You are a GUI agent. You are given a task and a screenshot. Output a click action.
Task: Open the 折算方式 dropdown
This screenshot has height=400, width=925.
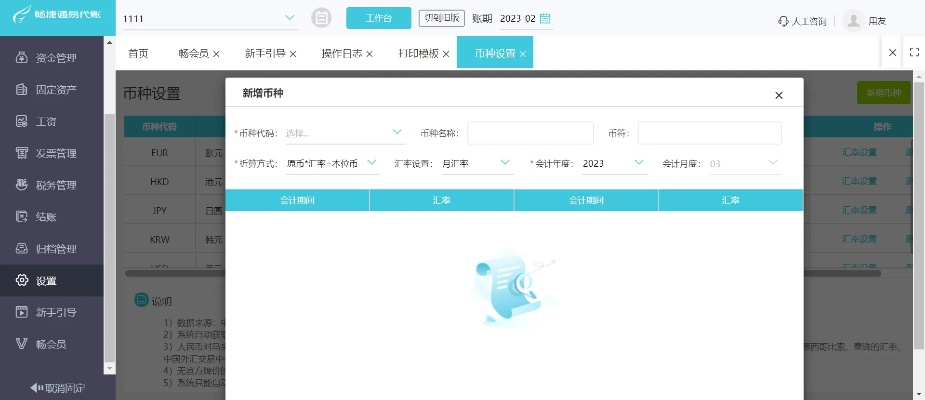click(x=332, y=162)
